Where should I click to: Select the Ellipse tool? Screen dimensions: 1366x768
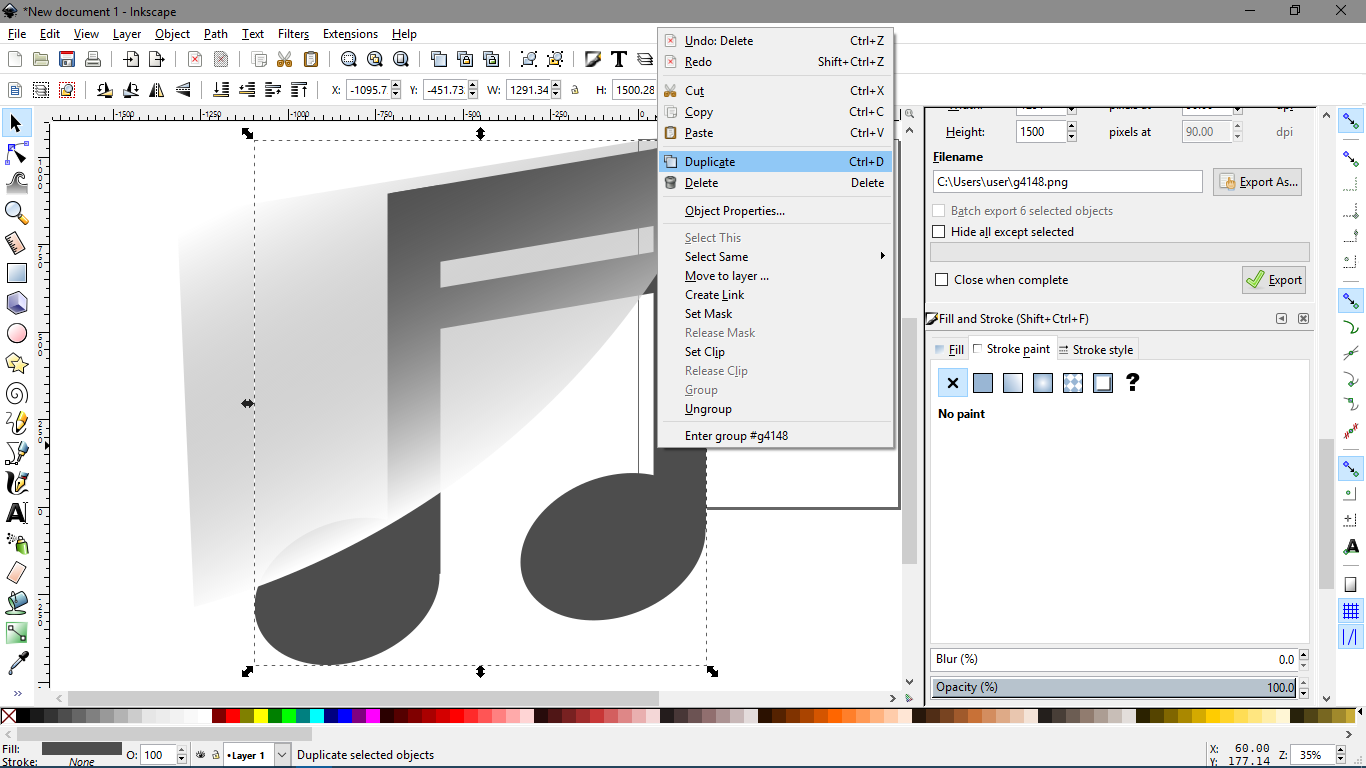coord(17,333)
